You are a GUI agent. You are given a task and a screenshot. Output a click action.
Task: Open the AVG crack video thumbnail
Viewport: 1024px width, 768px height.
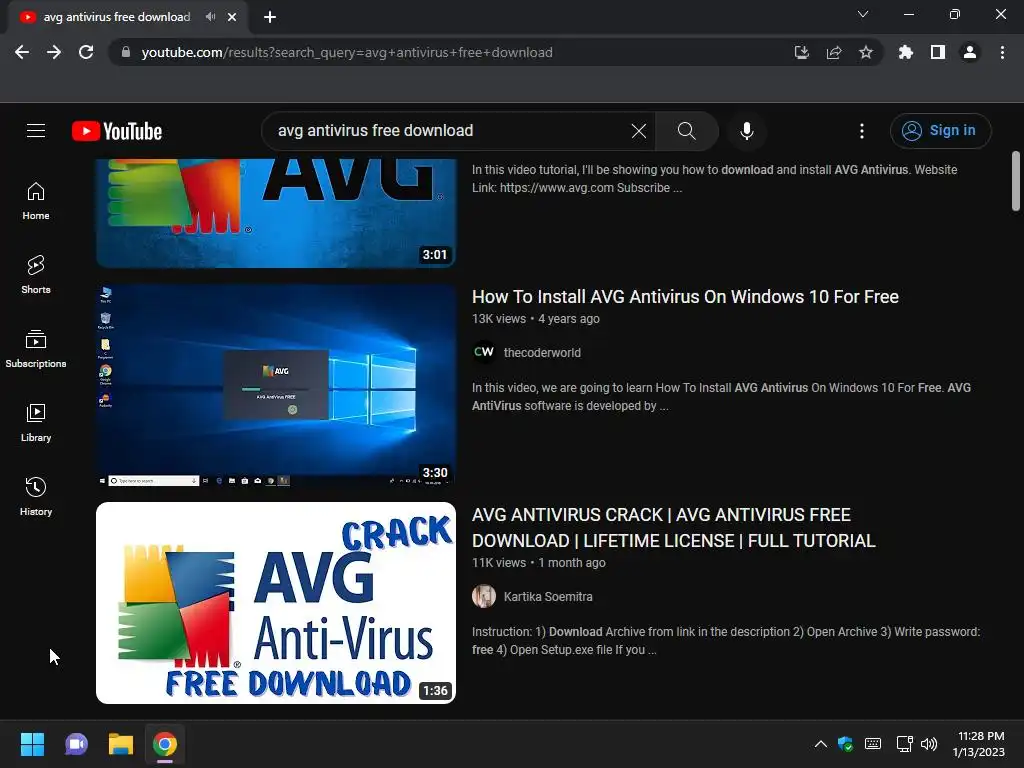(276, 603)
